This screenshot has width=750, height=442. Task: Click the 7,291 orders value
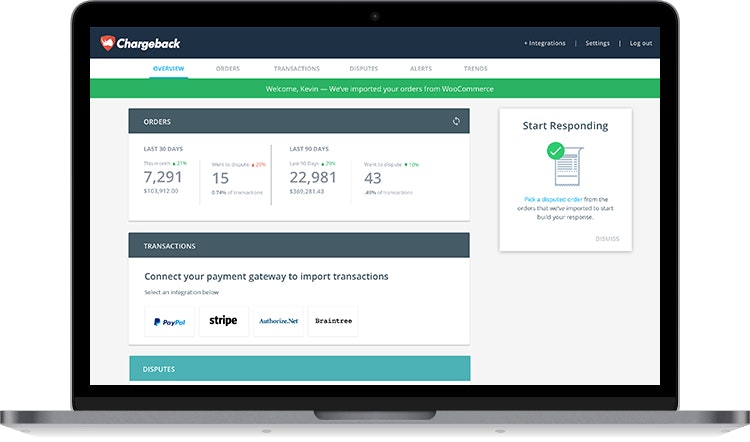click(163, 177)
